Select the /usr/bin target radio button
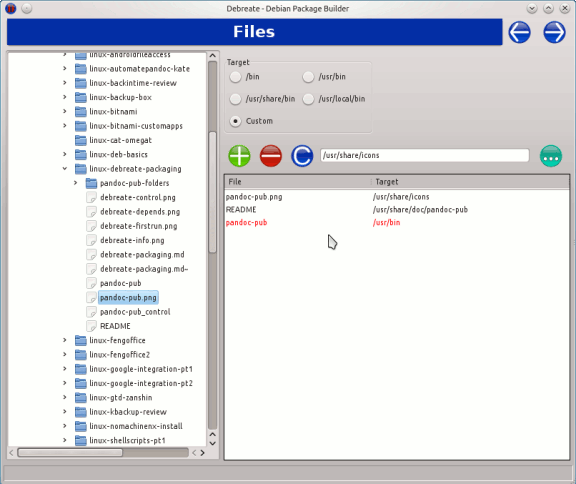Image resolution: width=576 pixels, height=484 pixels. pos(308,77)
